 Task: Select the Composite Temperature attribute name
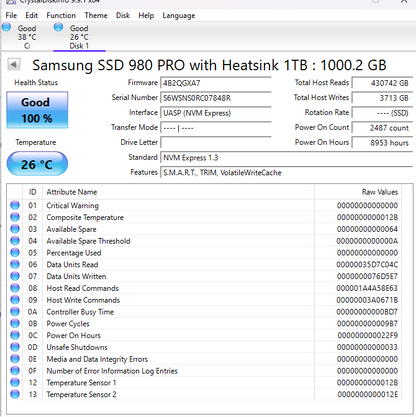click(85, 217)
